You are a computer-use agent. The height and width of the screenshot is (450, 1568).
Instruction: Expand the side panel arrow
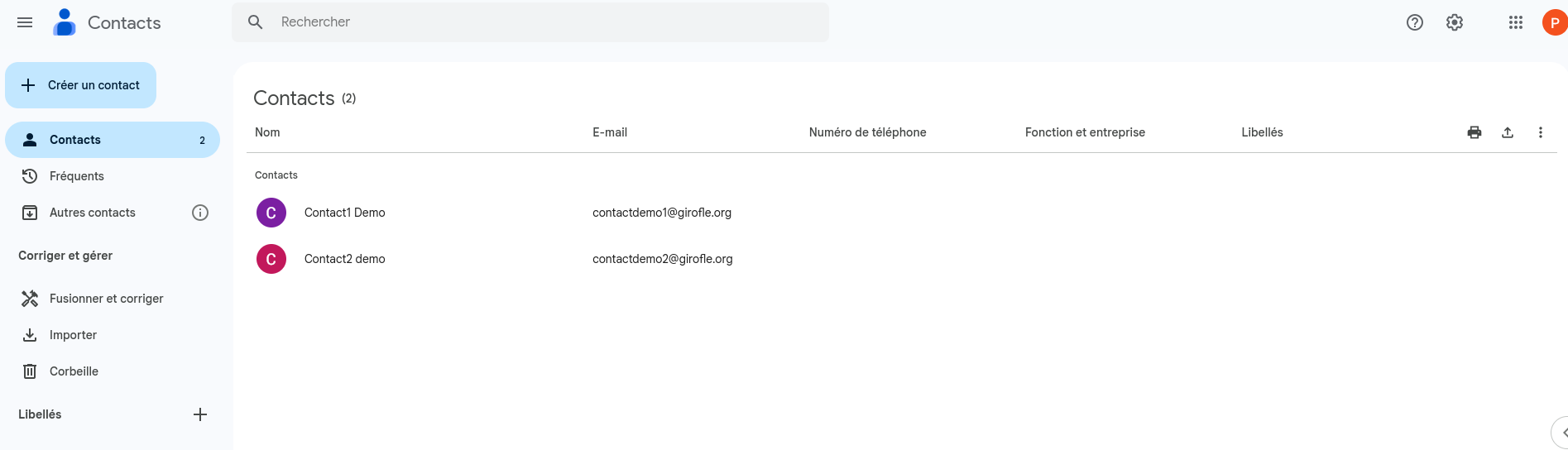(x=1562, y=433)
